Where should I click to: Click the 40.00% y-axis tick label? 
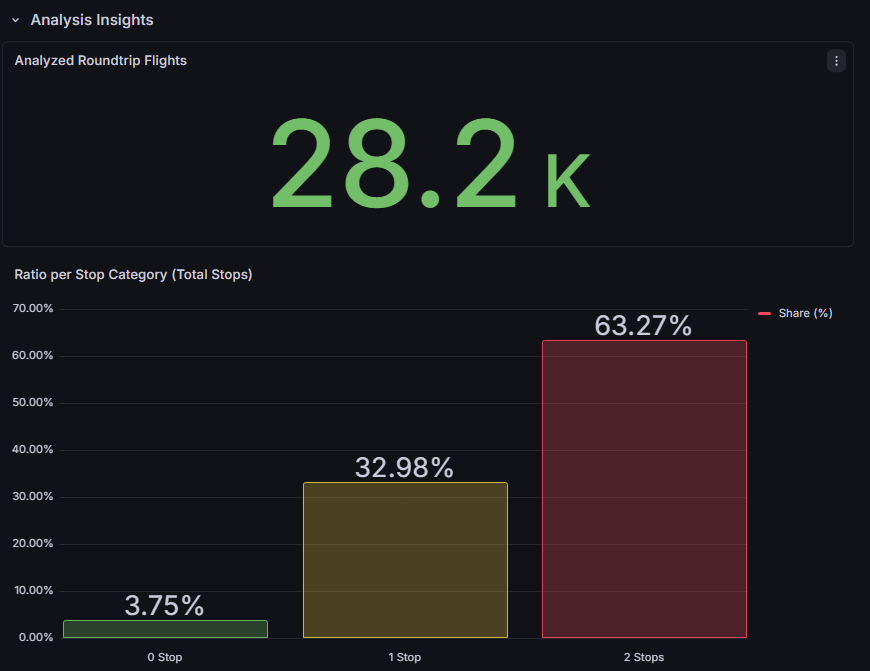(33, 450)
